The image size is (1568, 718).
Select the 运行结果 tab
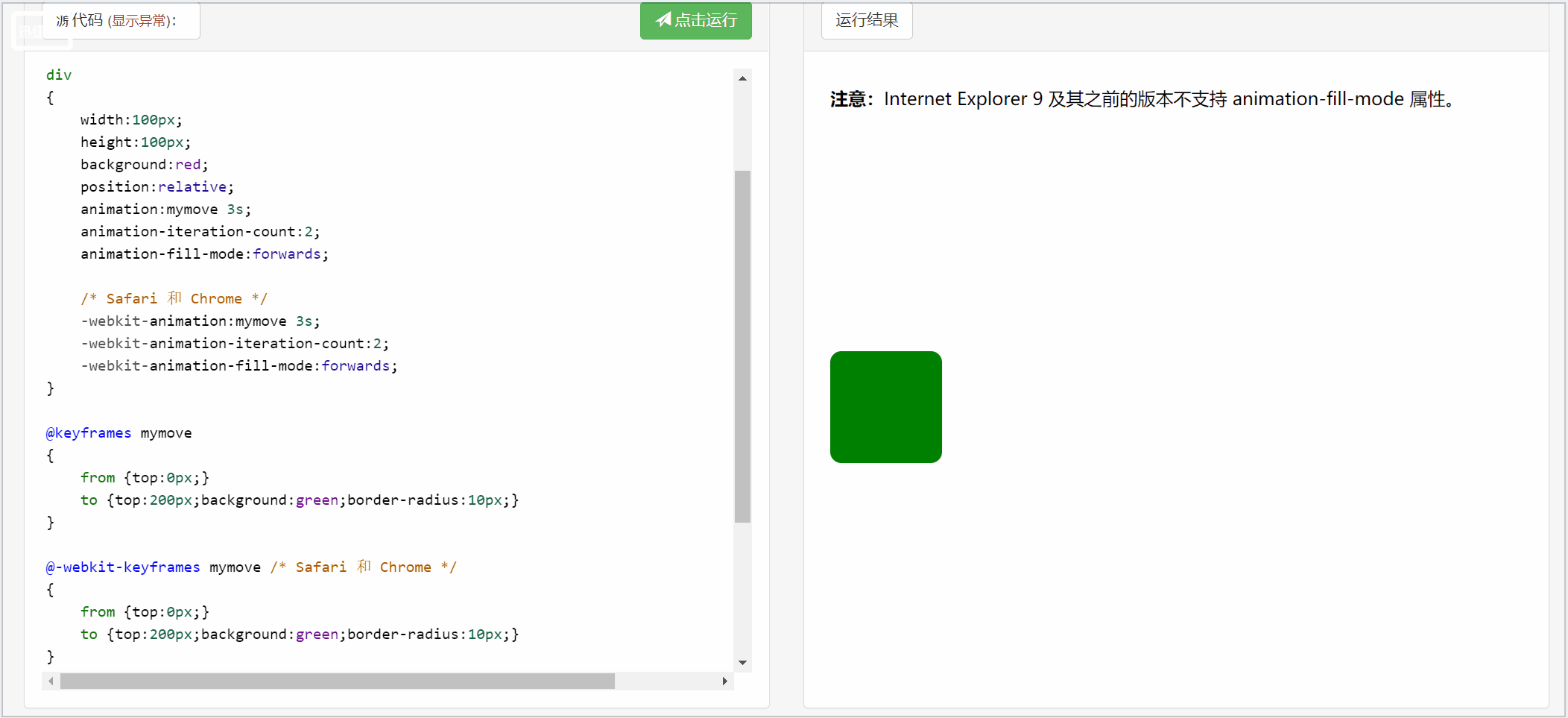pyautogui.click(x=867, y=20)
